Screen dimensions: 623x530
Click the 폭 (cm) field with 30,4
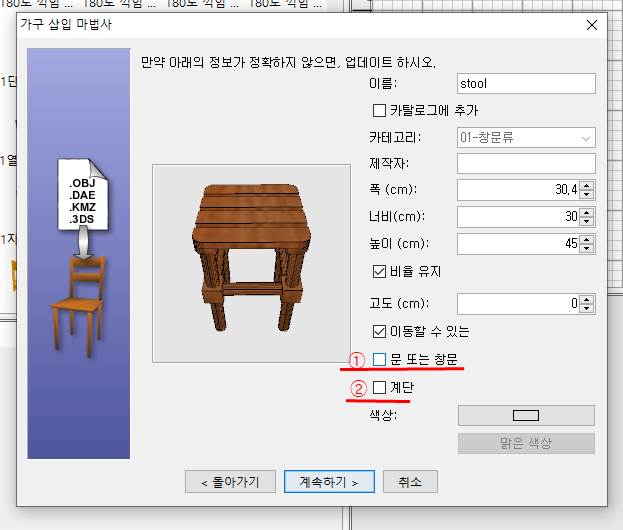tap(518, 190)
